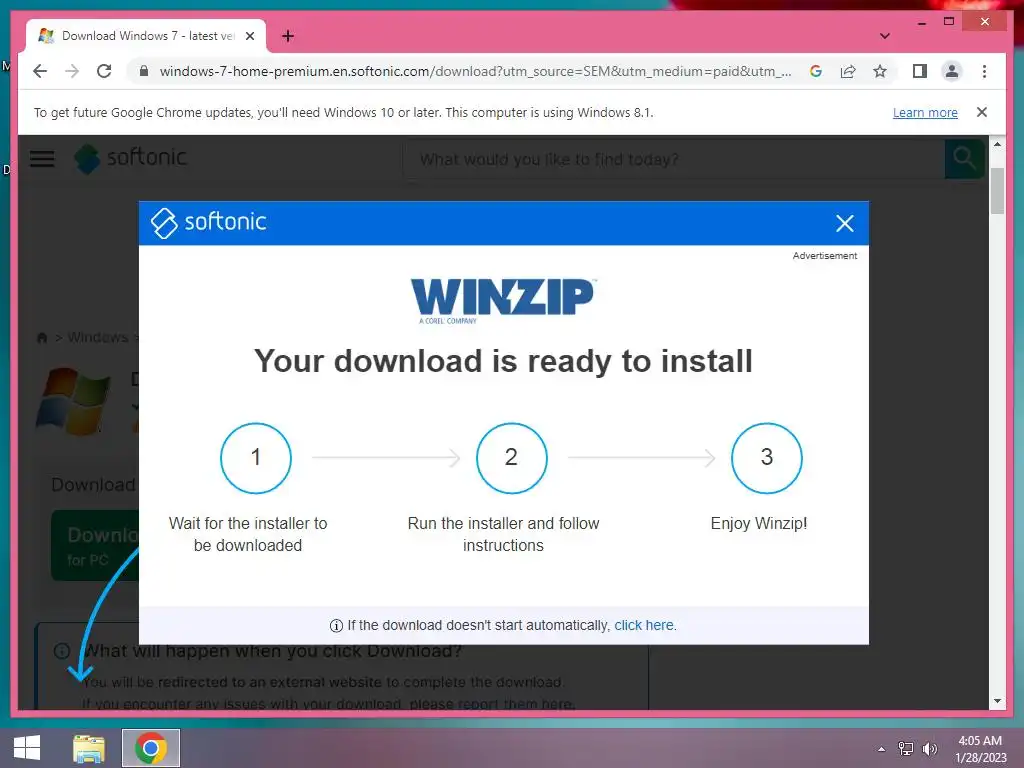Open the Windows Start button
The width and height of the screenshot is (1024, 768).
[27, 748]
